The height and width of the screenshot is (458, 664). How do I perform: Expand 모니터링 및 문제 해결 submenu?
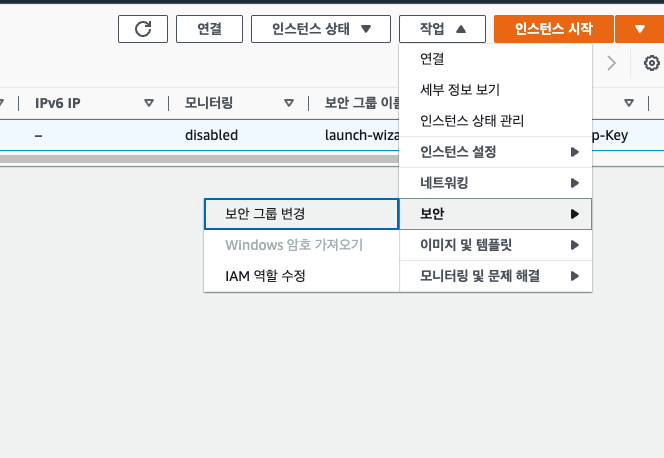click(495, 276)
